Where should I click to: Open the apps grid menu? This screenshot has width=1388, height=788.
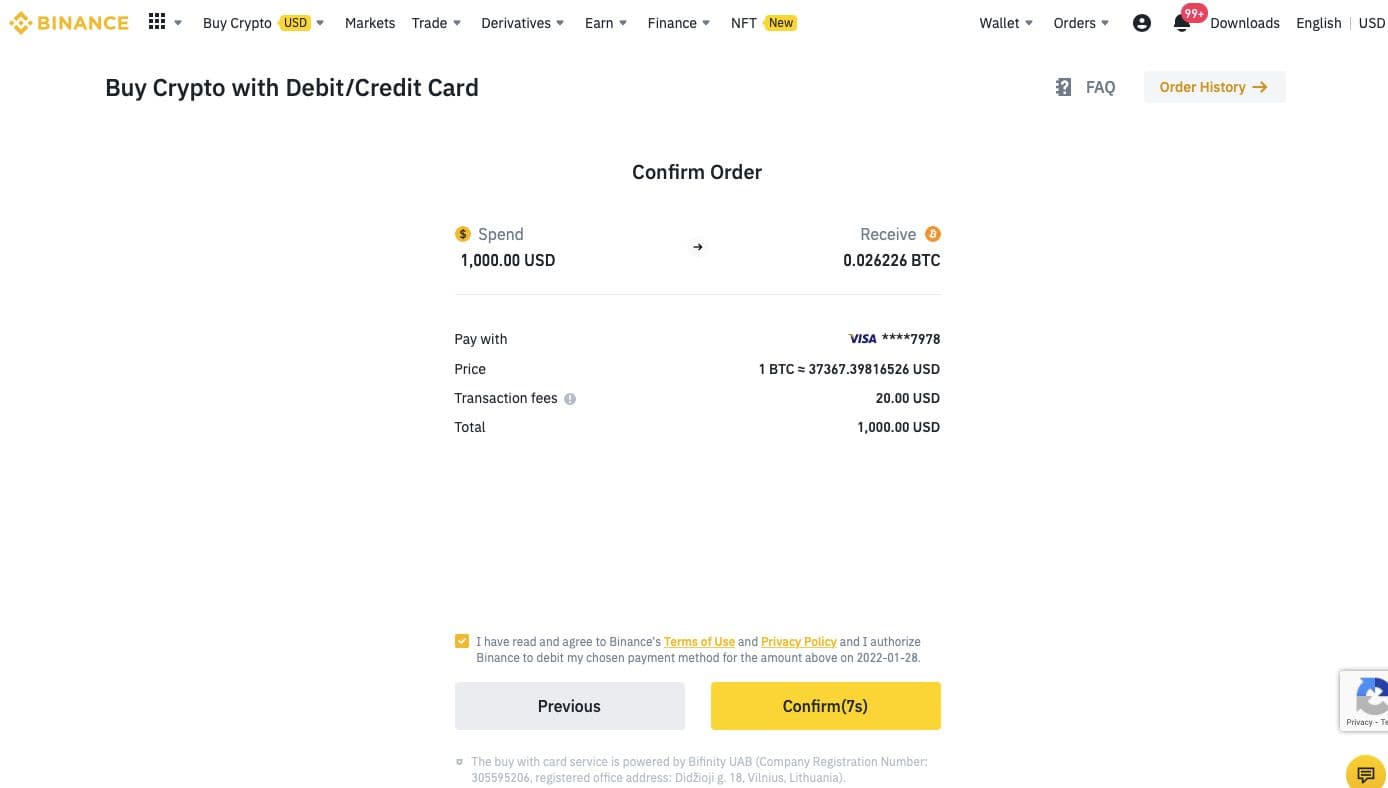[x=157, y=22]
